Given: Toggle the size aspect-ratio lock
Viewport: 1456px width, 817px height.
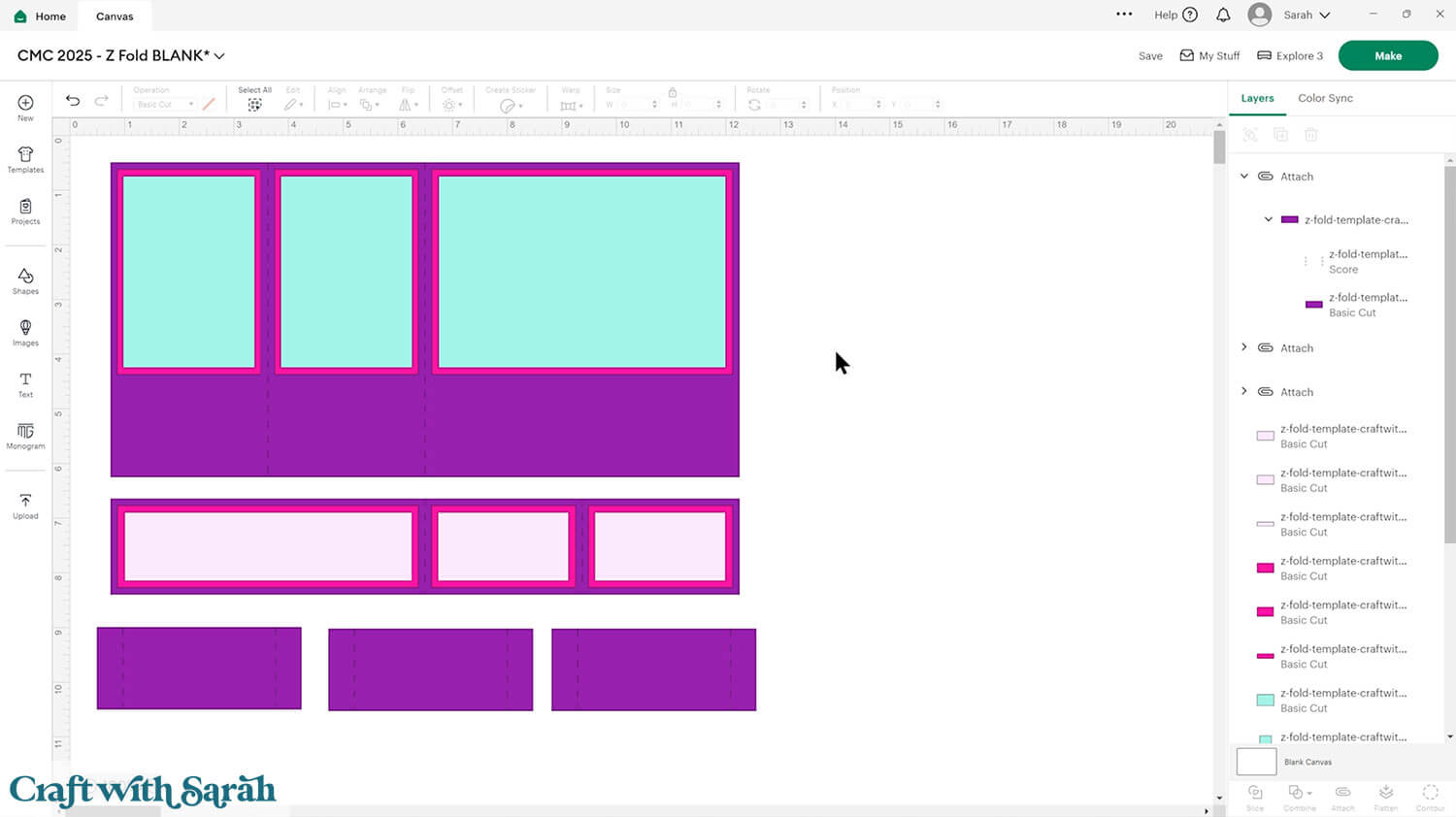Looking at the screenshot, I should point(672,92).
